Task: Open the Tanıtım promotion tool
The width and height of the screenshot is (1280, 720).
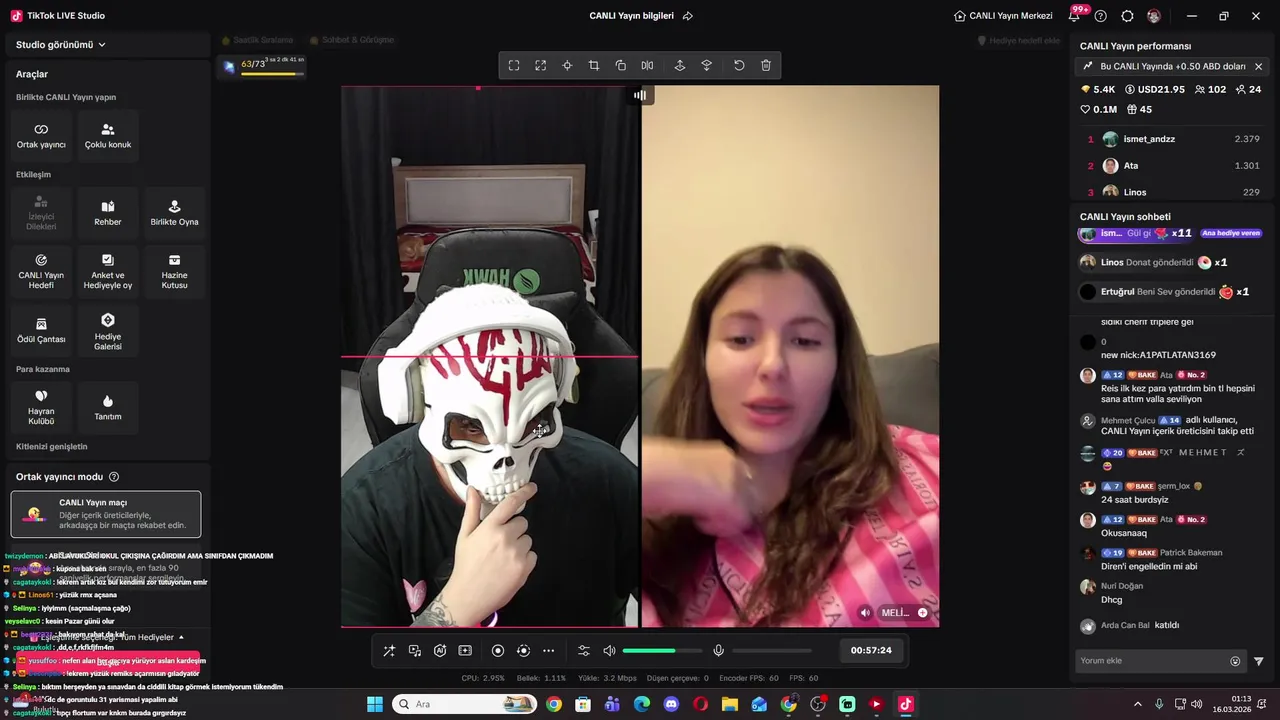Action: [x=108, y=408]
